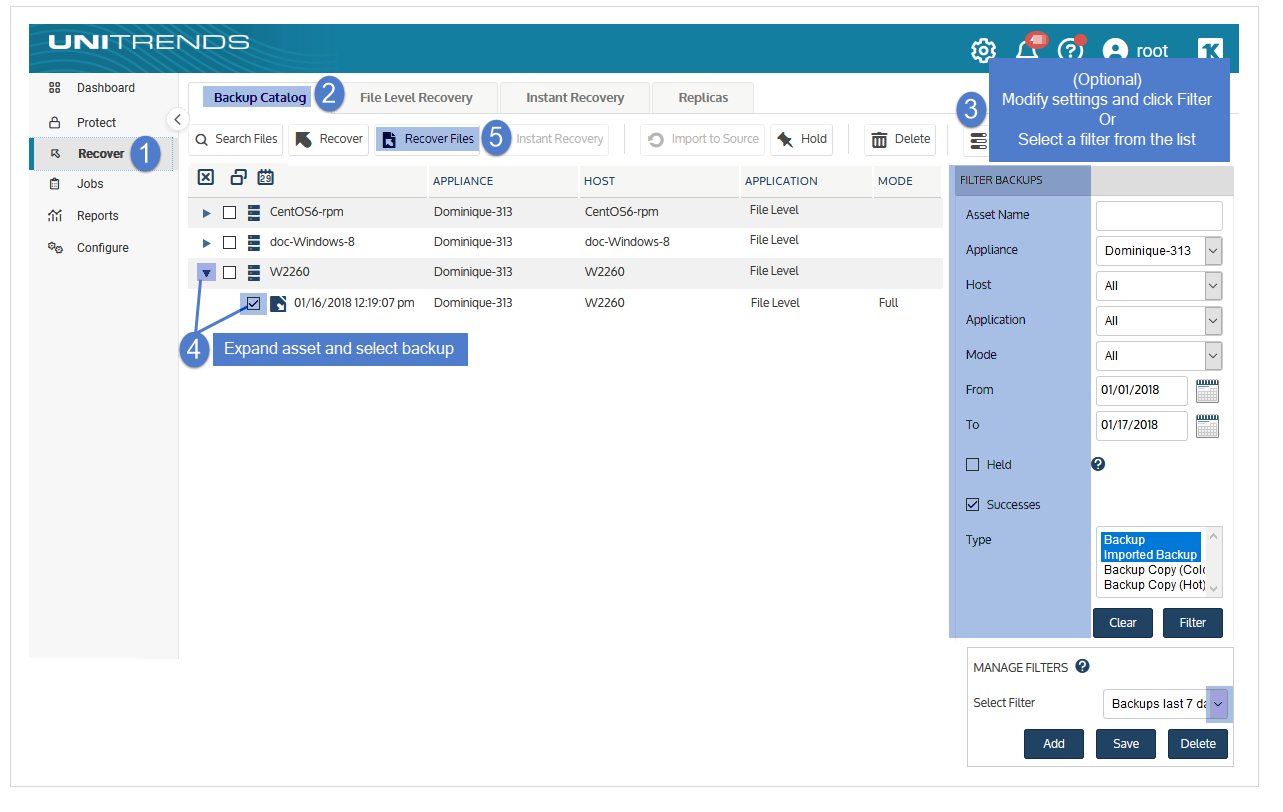1283x812 pixels.
Task: Click the Asset Name filter input field
Action: coord(1159,216)
